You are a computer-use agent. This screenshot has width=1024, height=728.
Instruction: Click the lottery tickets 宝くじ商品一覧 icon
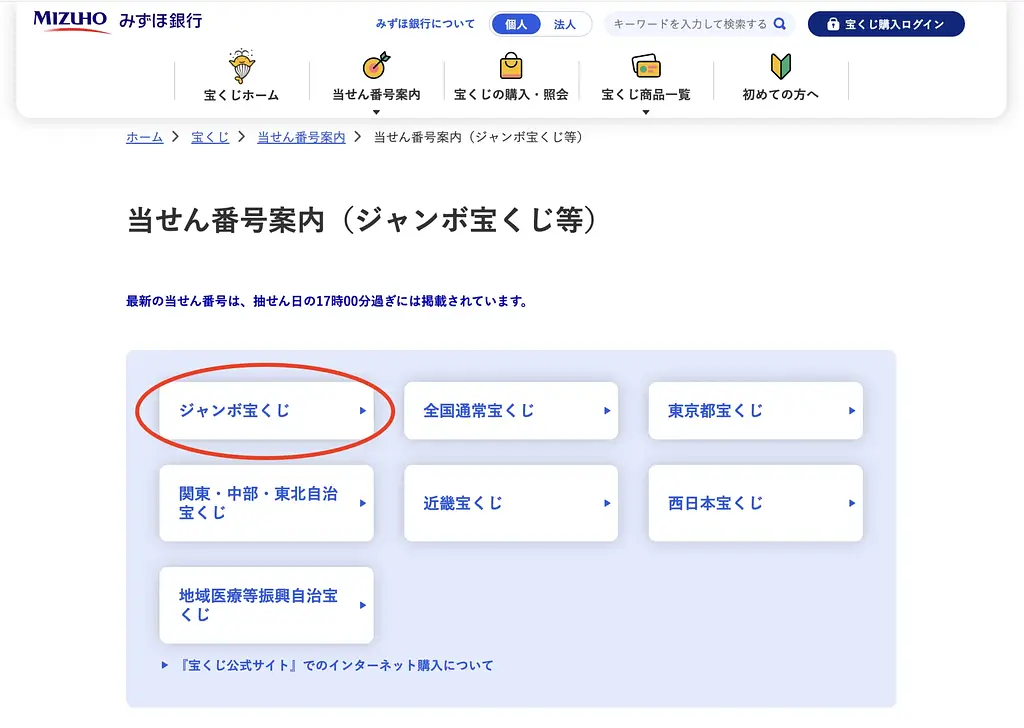(646, 64)
